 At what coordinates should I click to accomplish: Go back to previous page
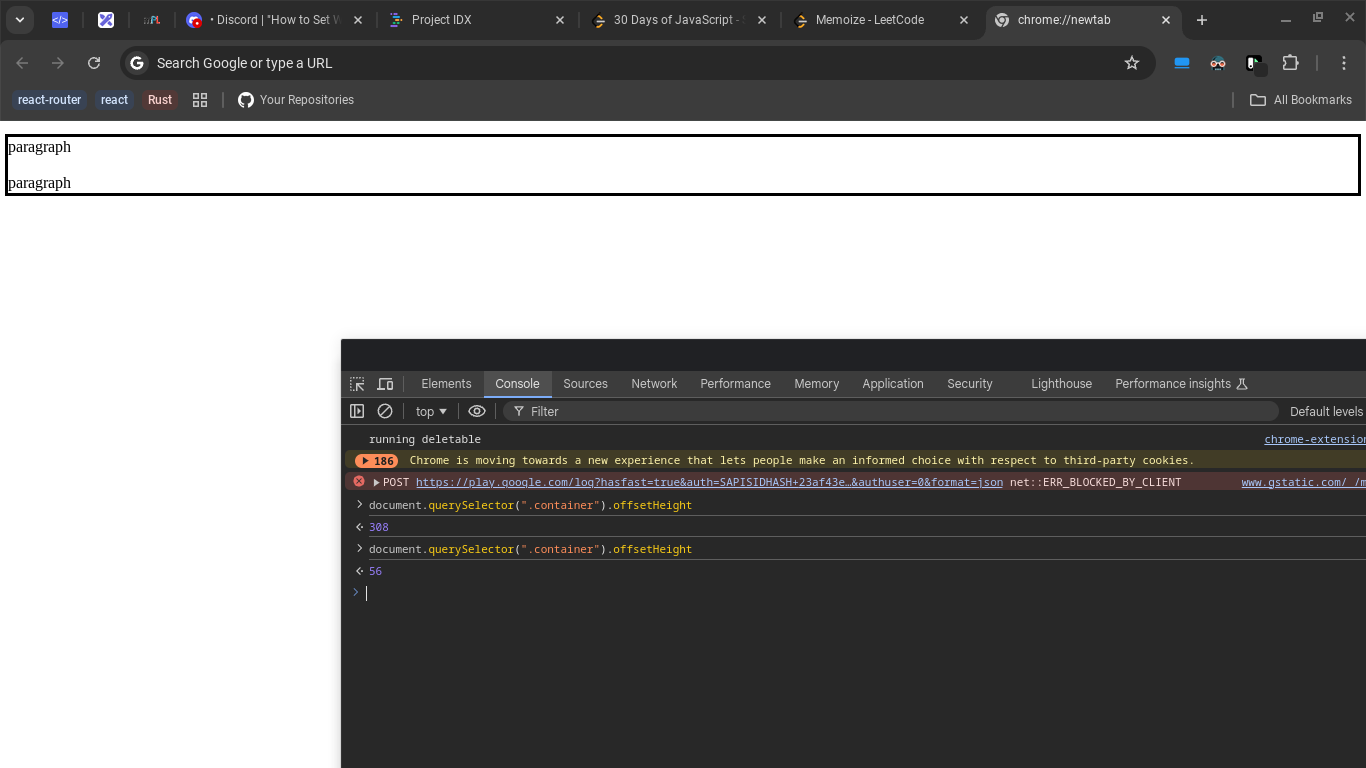tap(22, 63)
